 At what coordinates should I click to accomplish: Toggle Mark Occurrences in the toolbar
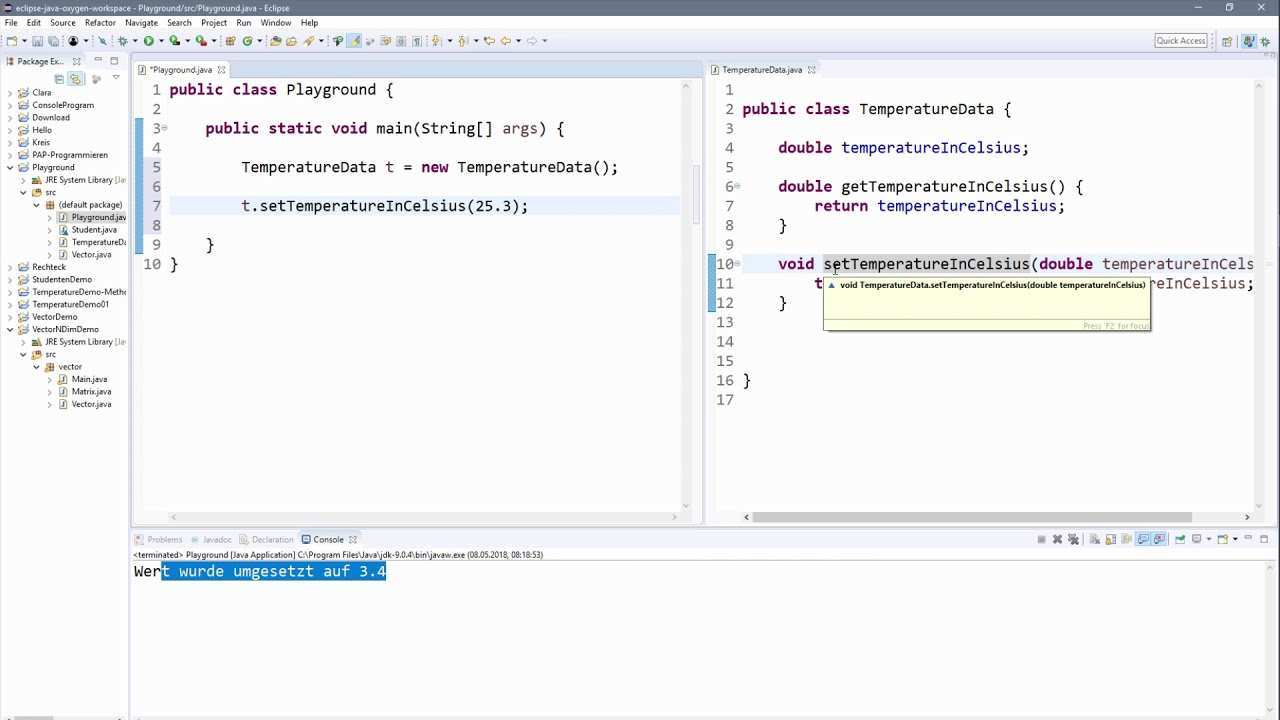[x=353, y=41]
